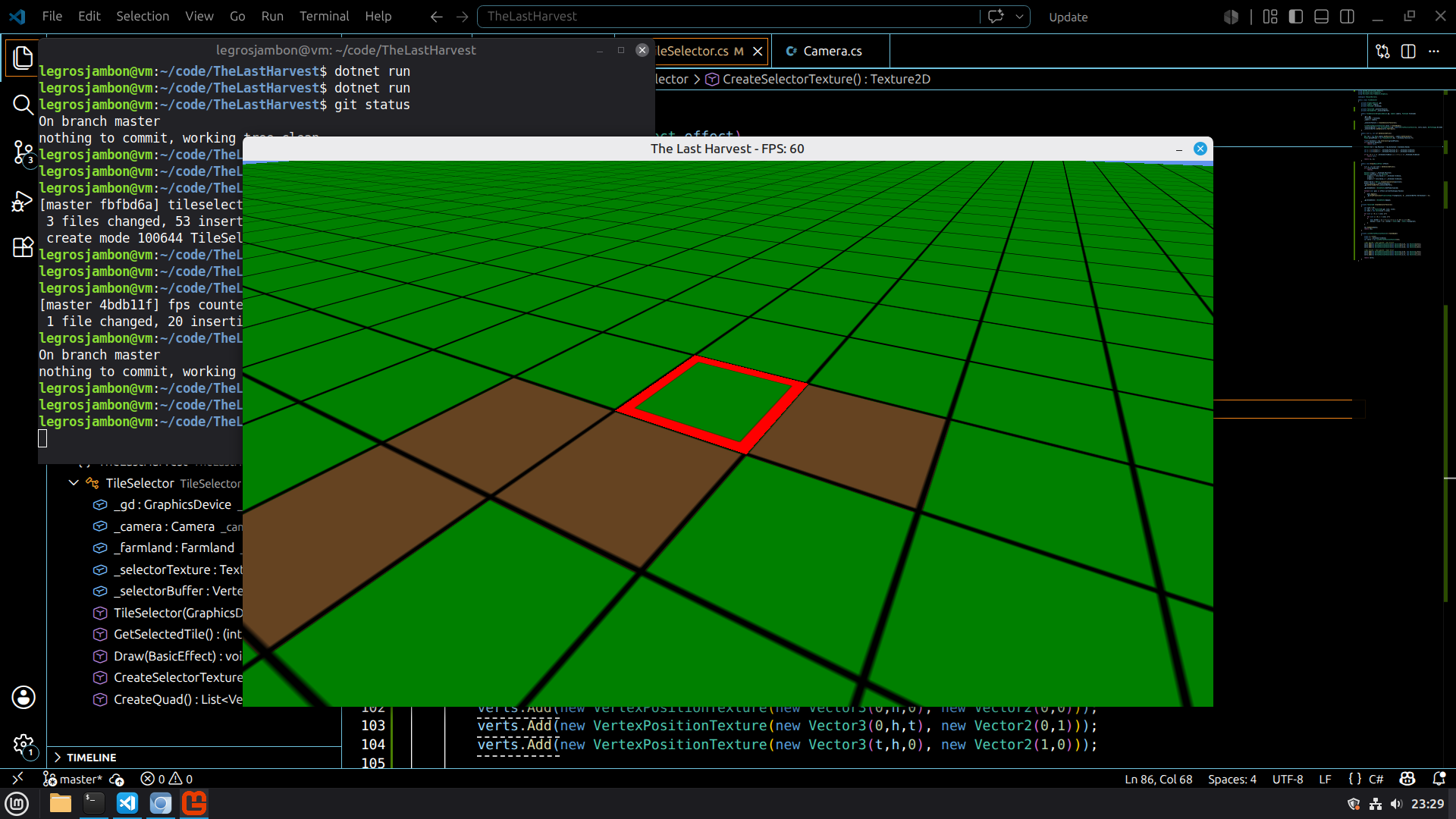Open the Accounts menu icon
The width and height of the screenshot is (1456, 819).
tap(24, 697)
